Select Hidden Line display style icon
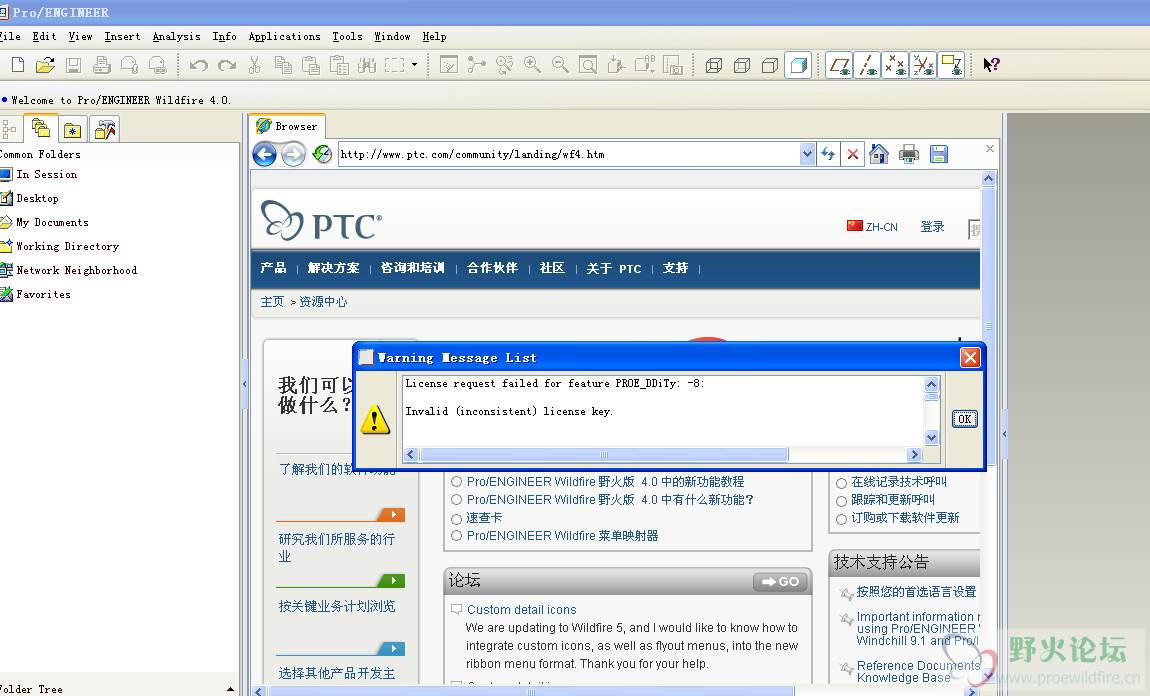The width and height of the screenshot is (1150, 696). (741, 65)
